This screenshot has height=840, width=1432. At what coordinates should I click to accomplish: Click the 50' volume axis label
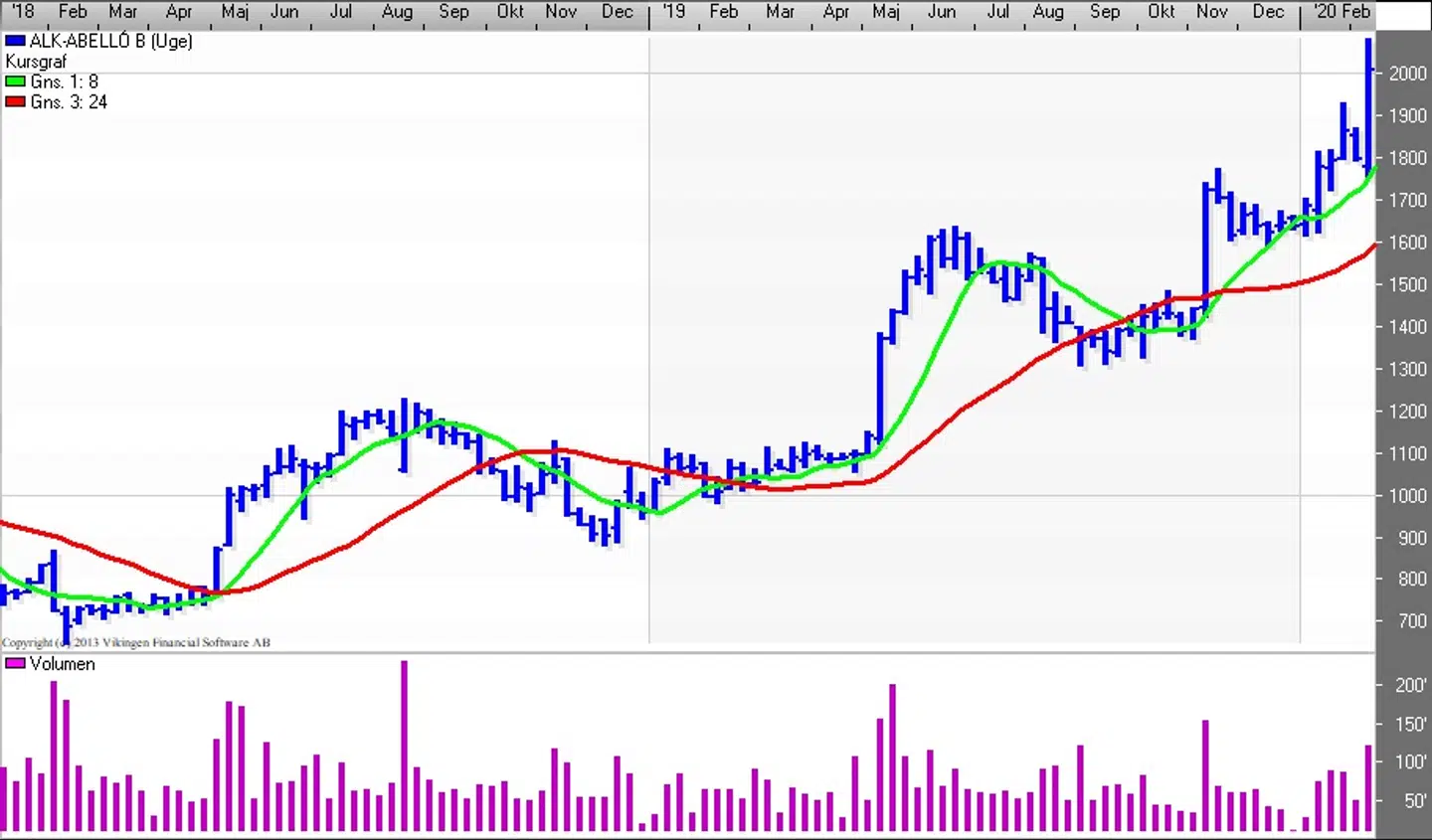coord(1414,801)
